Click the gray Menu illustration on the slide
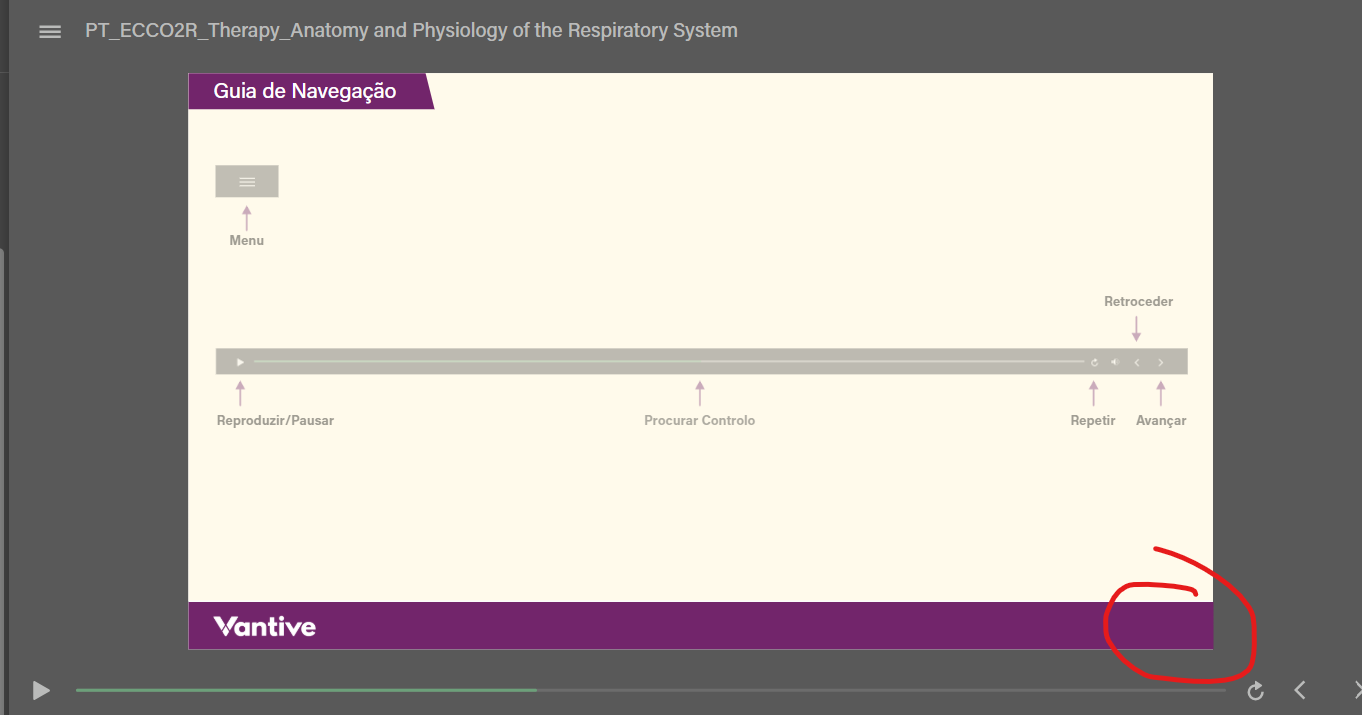The image size is (1362, 715). point(247,181)
